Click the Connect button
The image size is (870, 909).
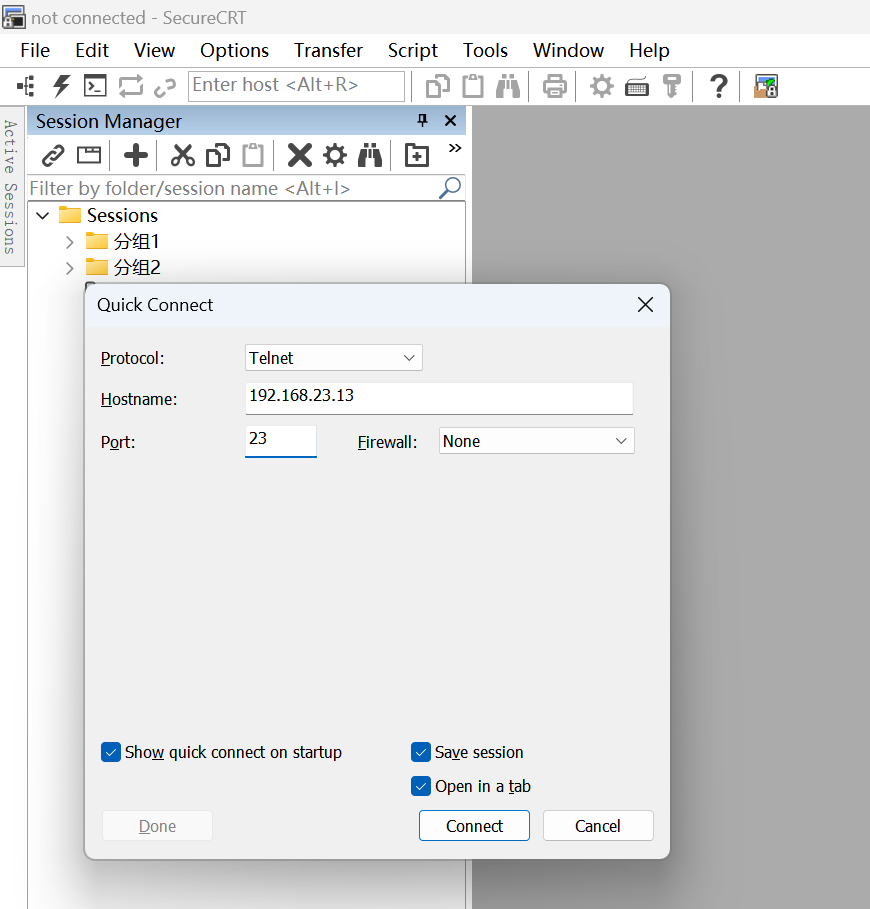(x=474, y=826)
